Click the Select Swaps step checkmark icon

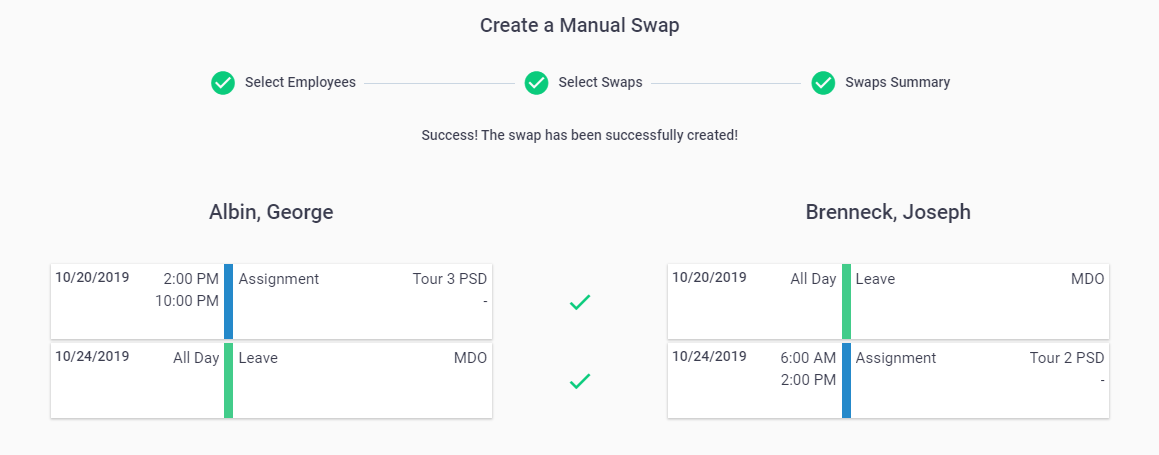tap(536, 83)
